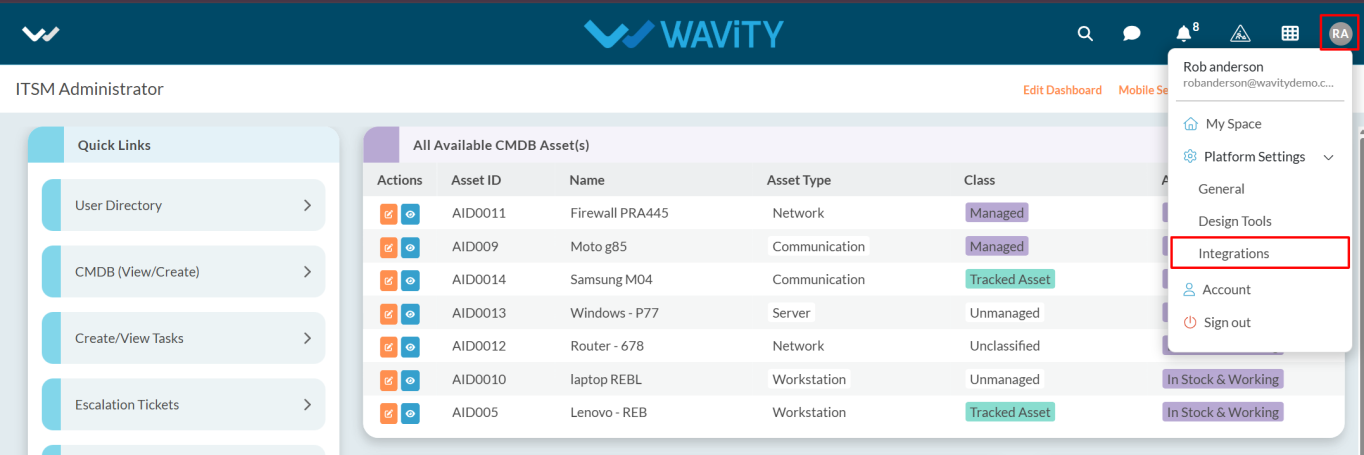
Task: Click the person icon beside Account
Action: (1190, 290)
